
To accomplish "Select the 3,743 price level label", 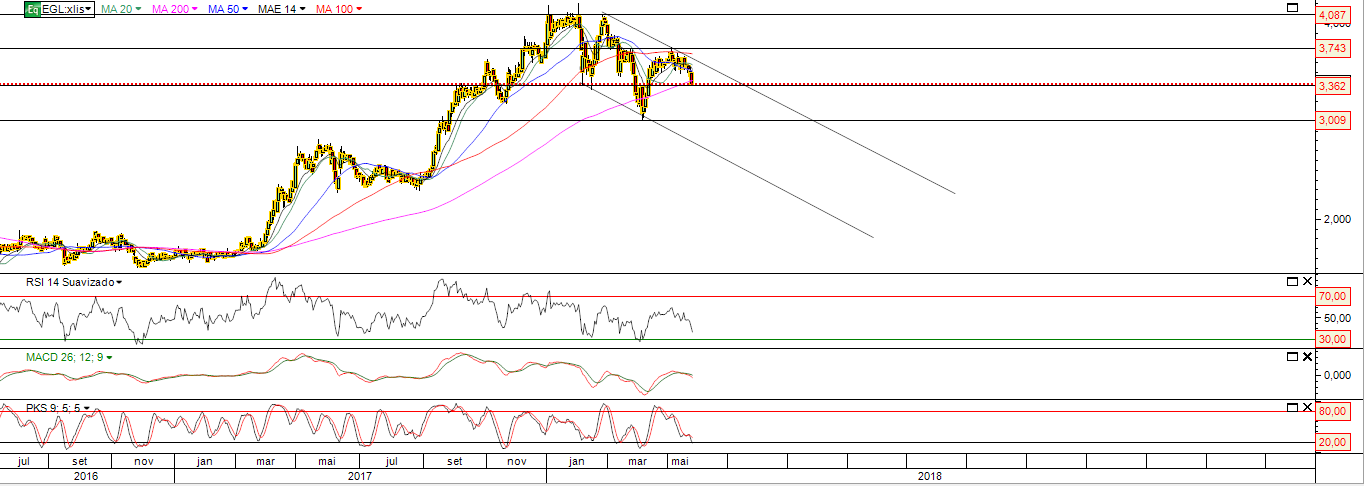I will pos(1331,48).
